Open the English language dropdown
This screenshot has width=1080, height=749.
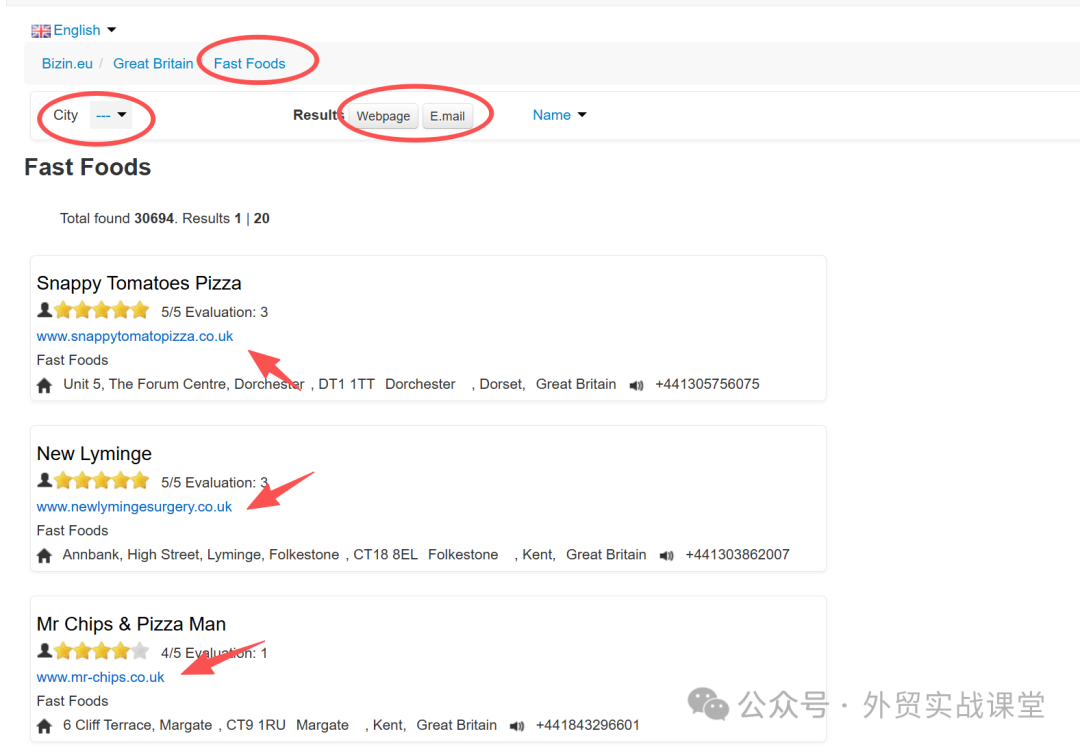[84, 30]
